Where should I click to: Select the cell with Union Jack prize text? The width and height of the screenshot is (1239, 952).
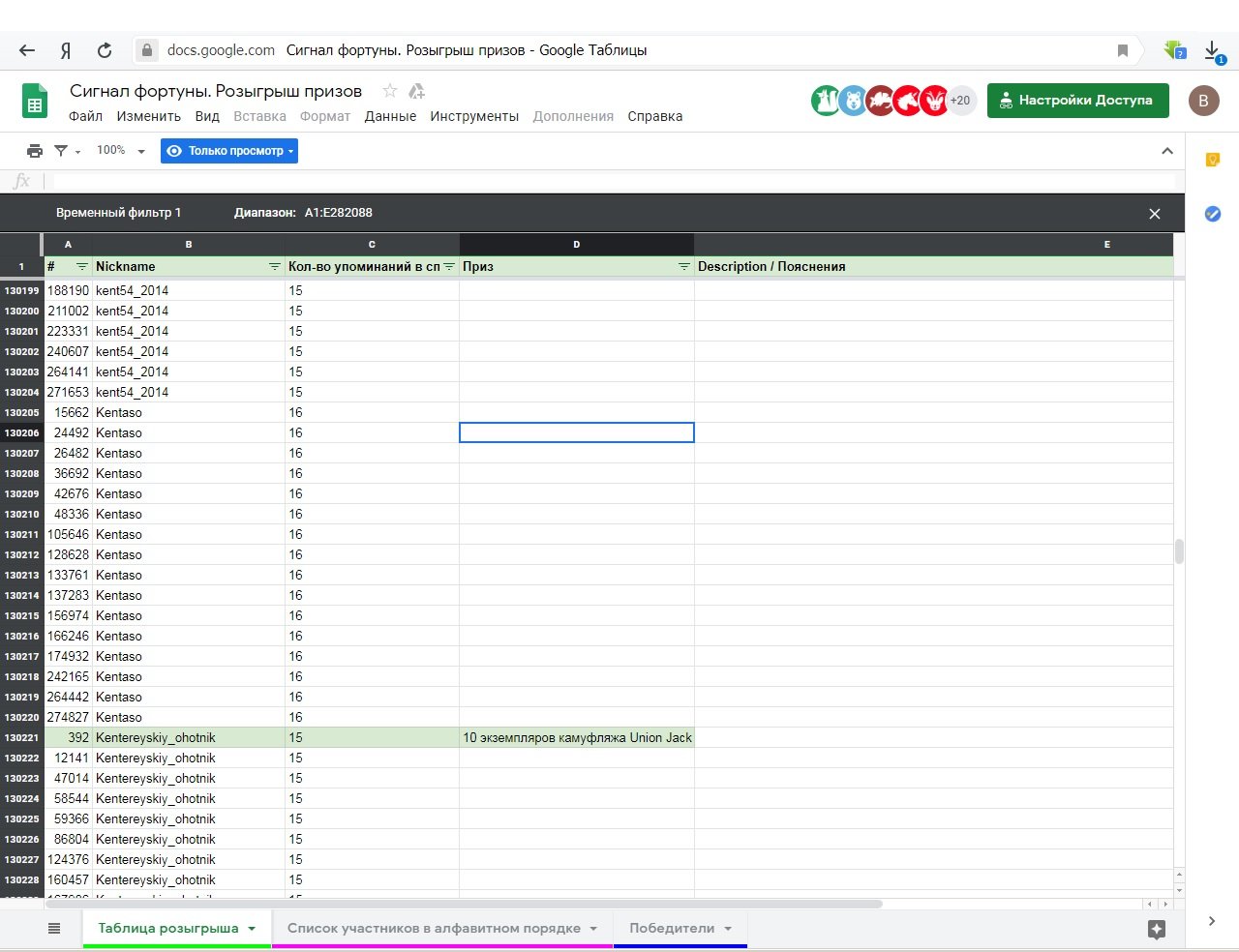point(577,738)
